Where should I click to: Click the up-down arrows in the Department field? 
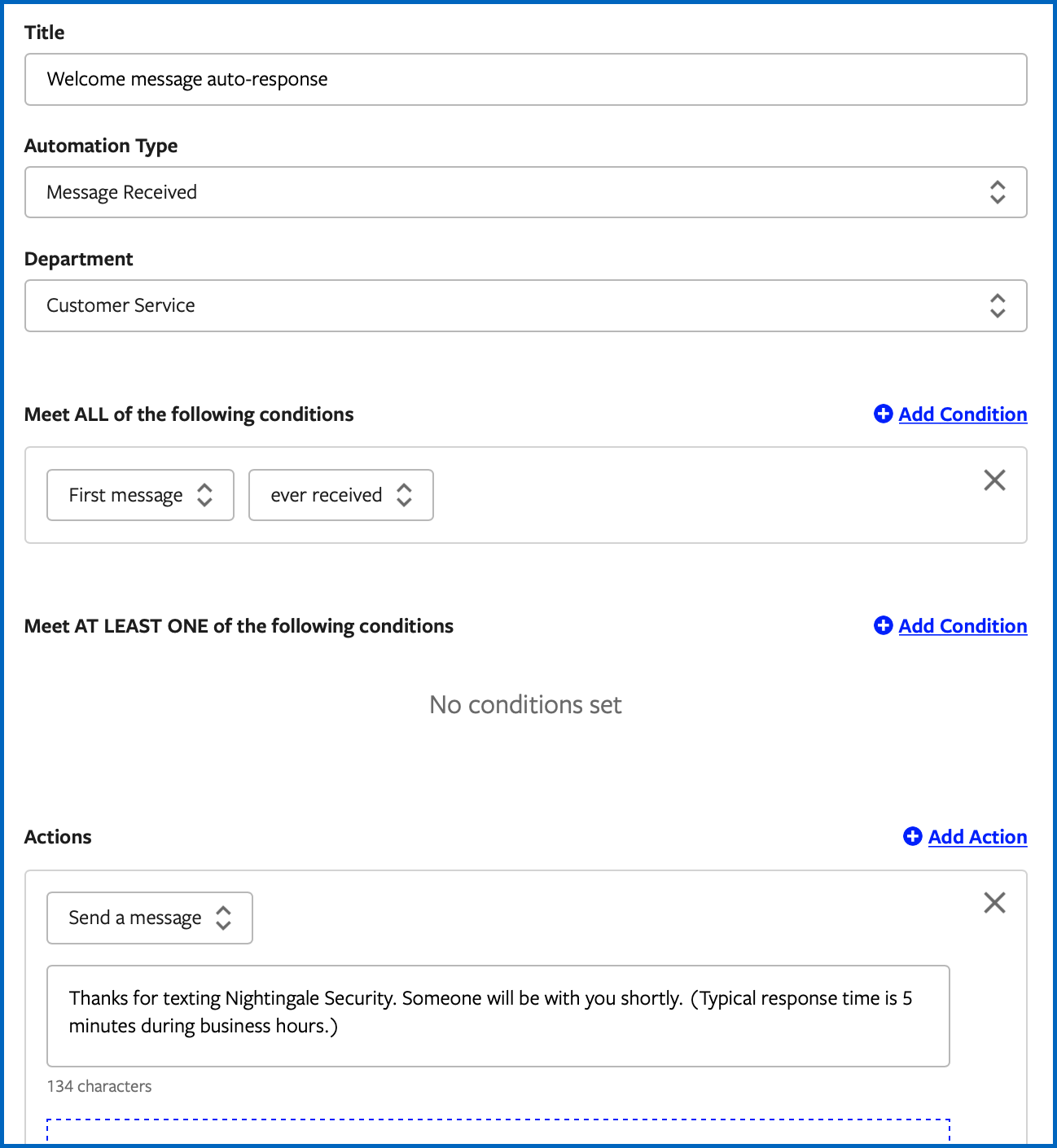coord(998,305)
